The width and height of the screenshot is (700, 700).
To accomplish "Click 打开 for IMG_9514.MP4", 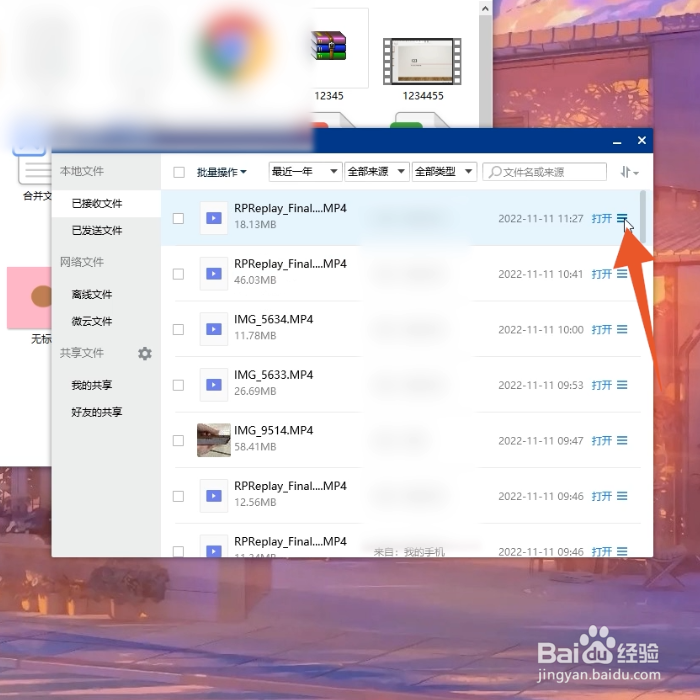I will tap(601, 441).
